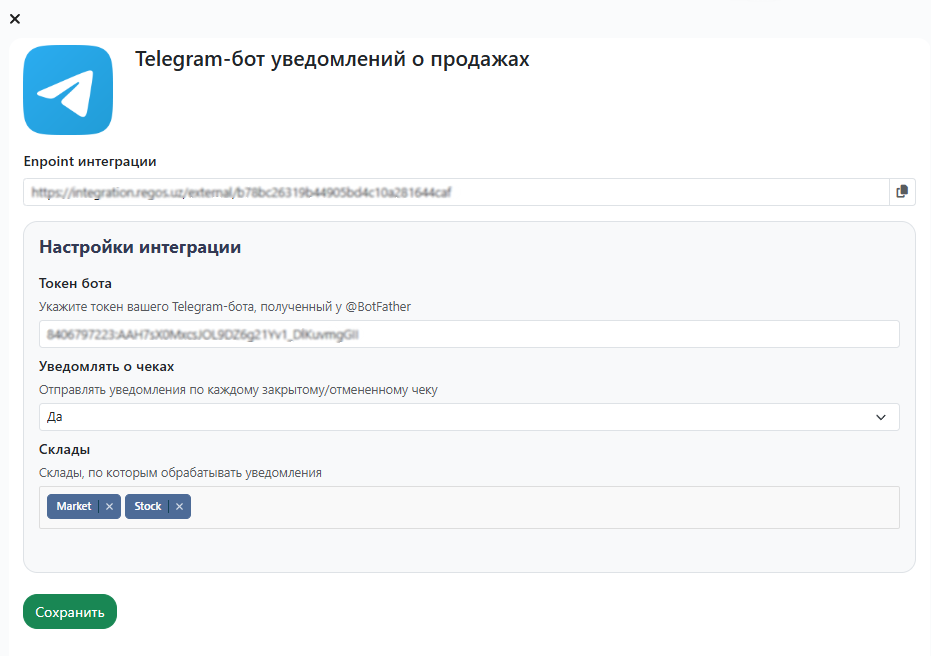This screenshot has height=656, width=931.
Task: Click the "Enpoint интеграции" label
Action: pos(90,161)
